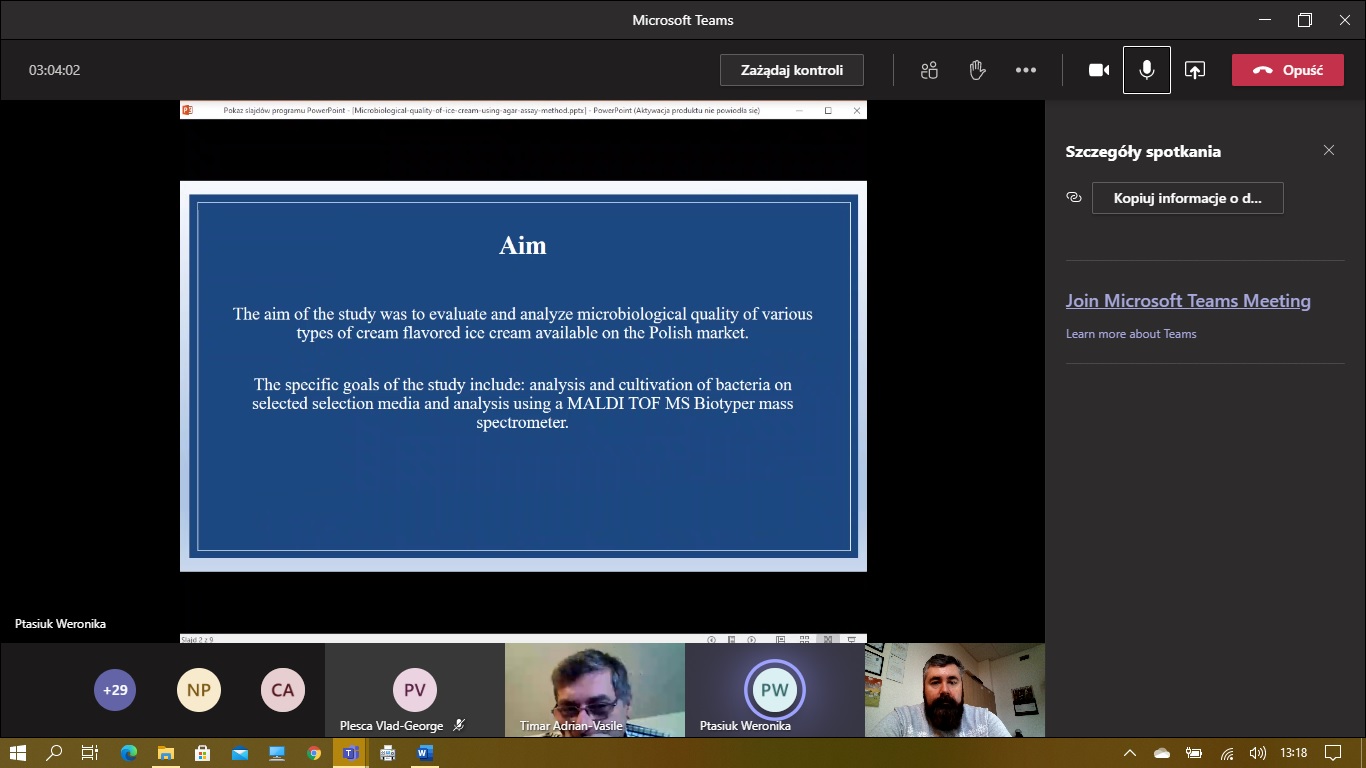Select Timar Adrian-Vasile's video thumbnail
This screenshot has height=768, width=1366.
pos(594,688)
